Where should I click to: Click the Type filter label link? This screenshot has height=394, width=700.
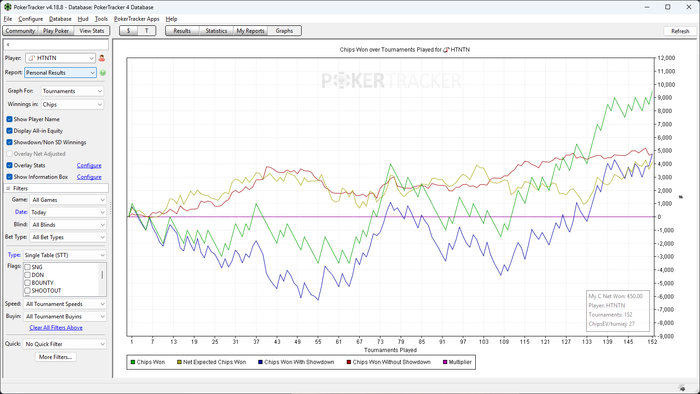[x=14, y=255]
